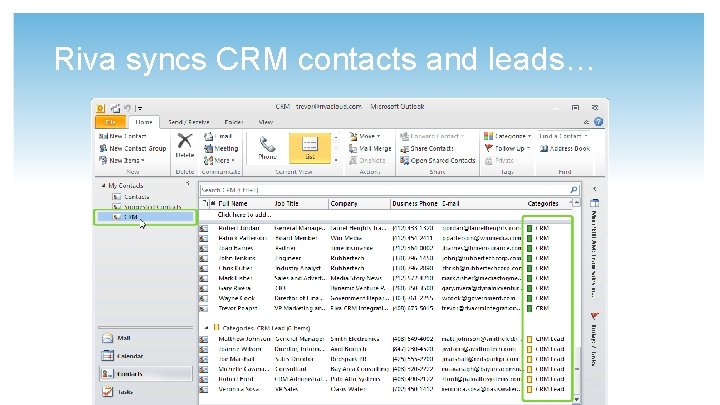Screen dimensions: 720x405
Task: Collapse the My Contacts group
Action: click(103, 186)
